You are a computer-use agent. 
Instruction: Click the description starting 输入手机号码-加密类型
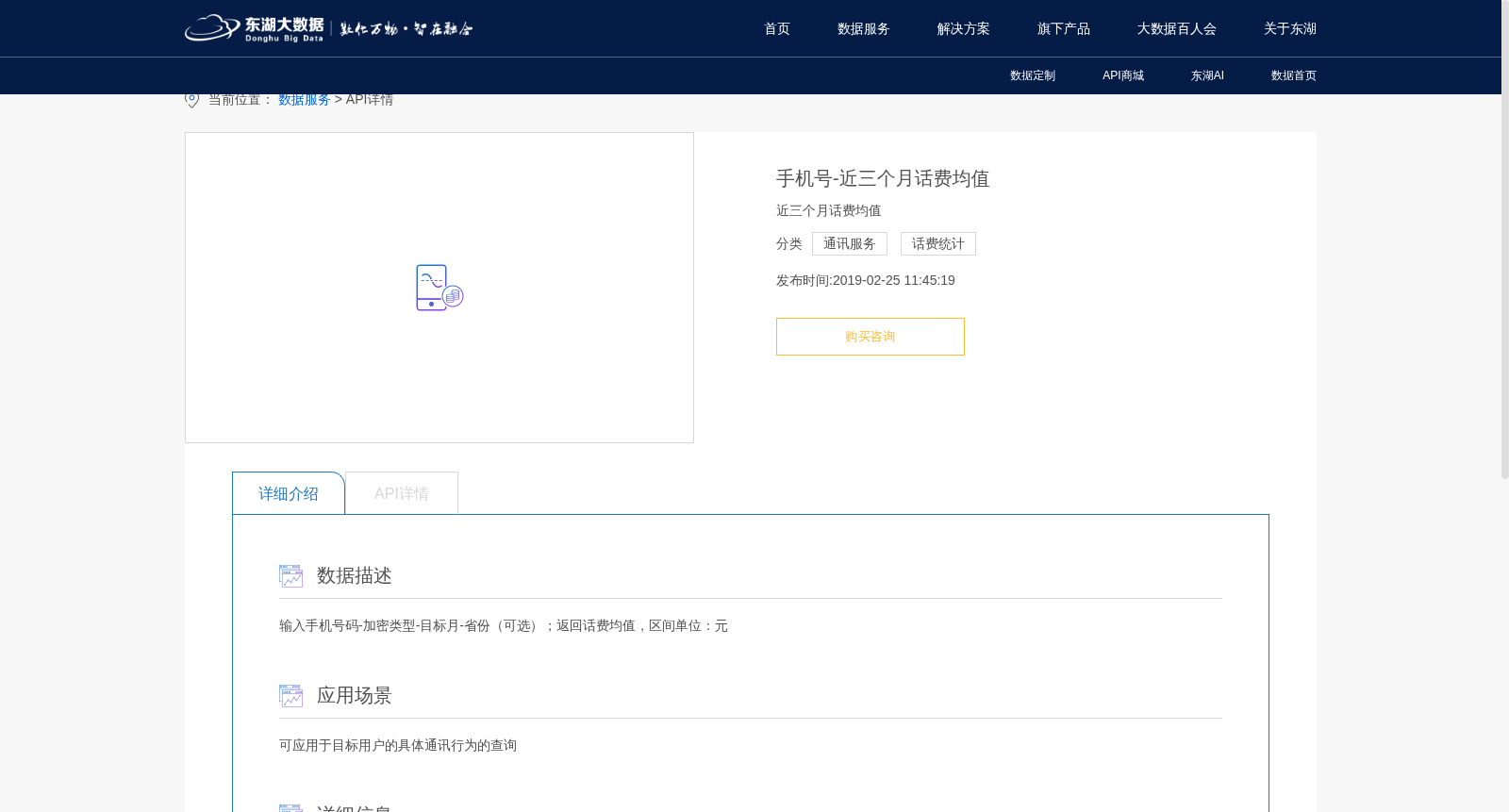504,625
